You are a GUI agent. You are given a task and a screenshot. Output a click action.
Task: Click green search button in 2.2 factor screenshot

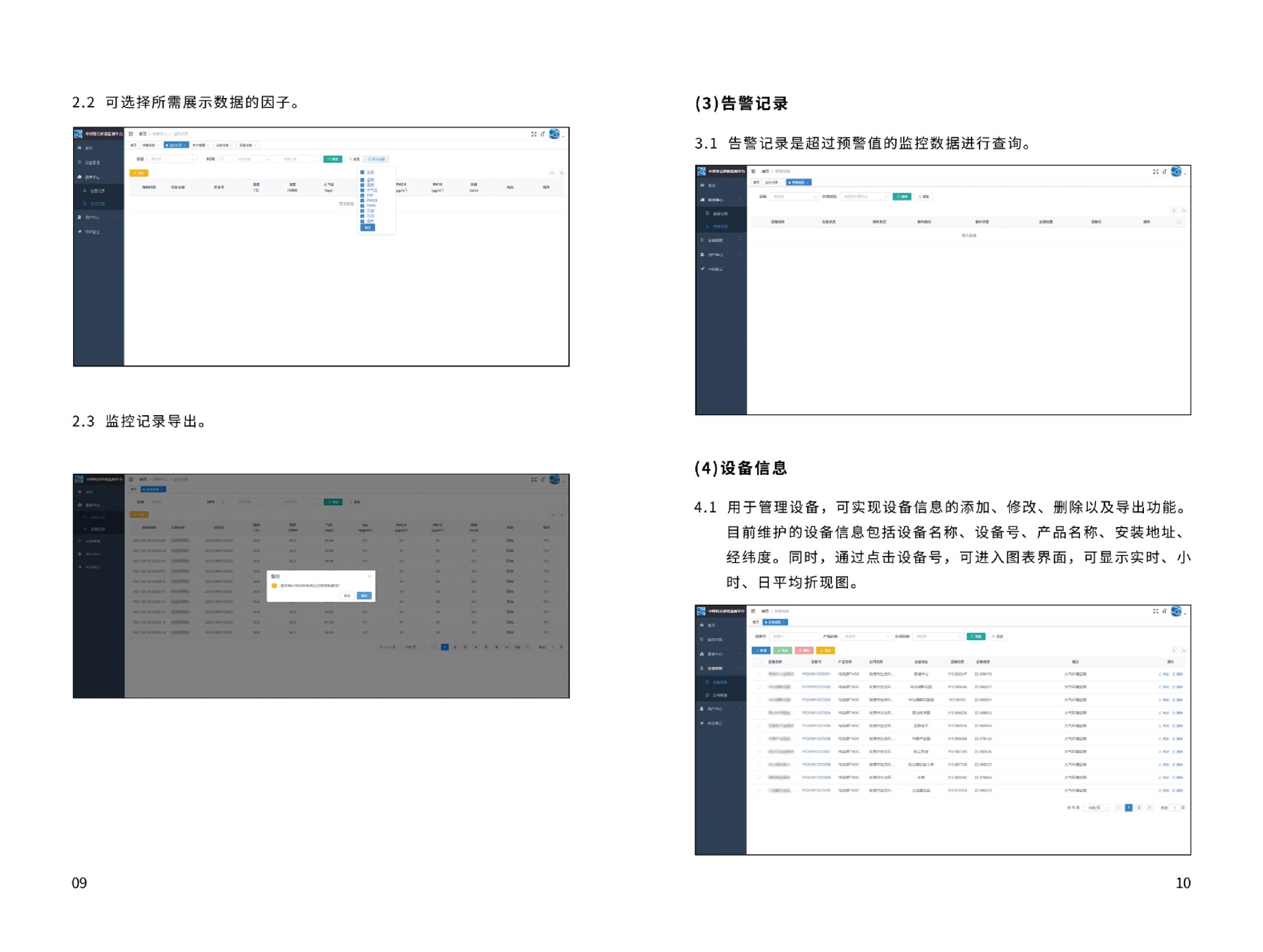333,159
